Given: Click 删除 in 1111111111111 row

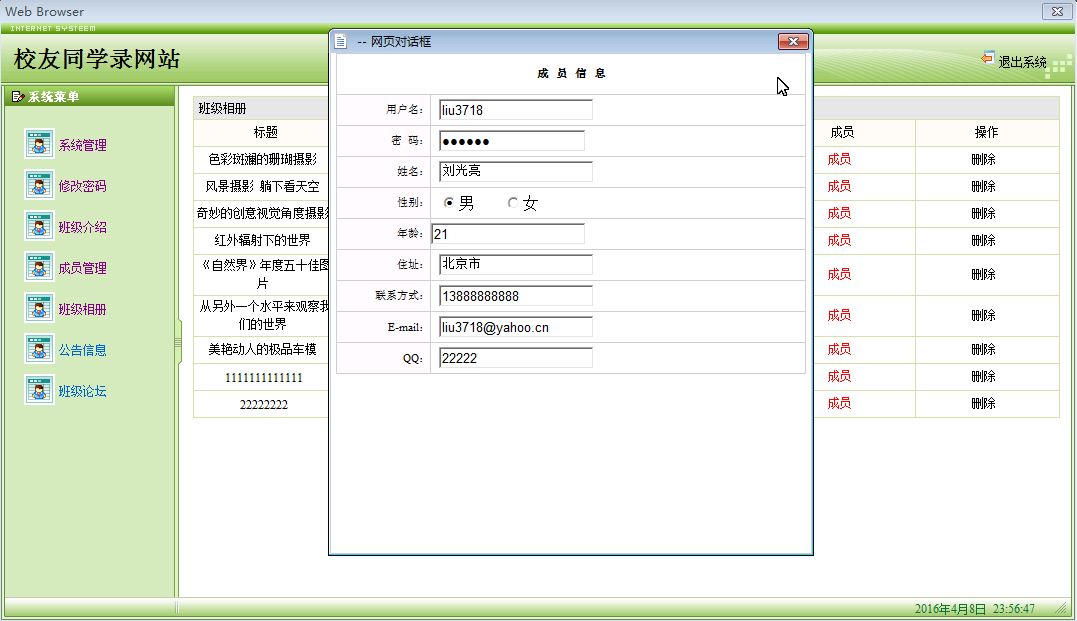Looking at the screenshot, I should [984, 376].
